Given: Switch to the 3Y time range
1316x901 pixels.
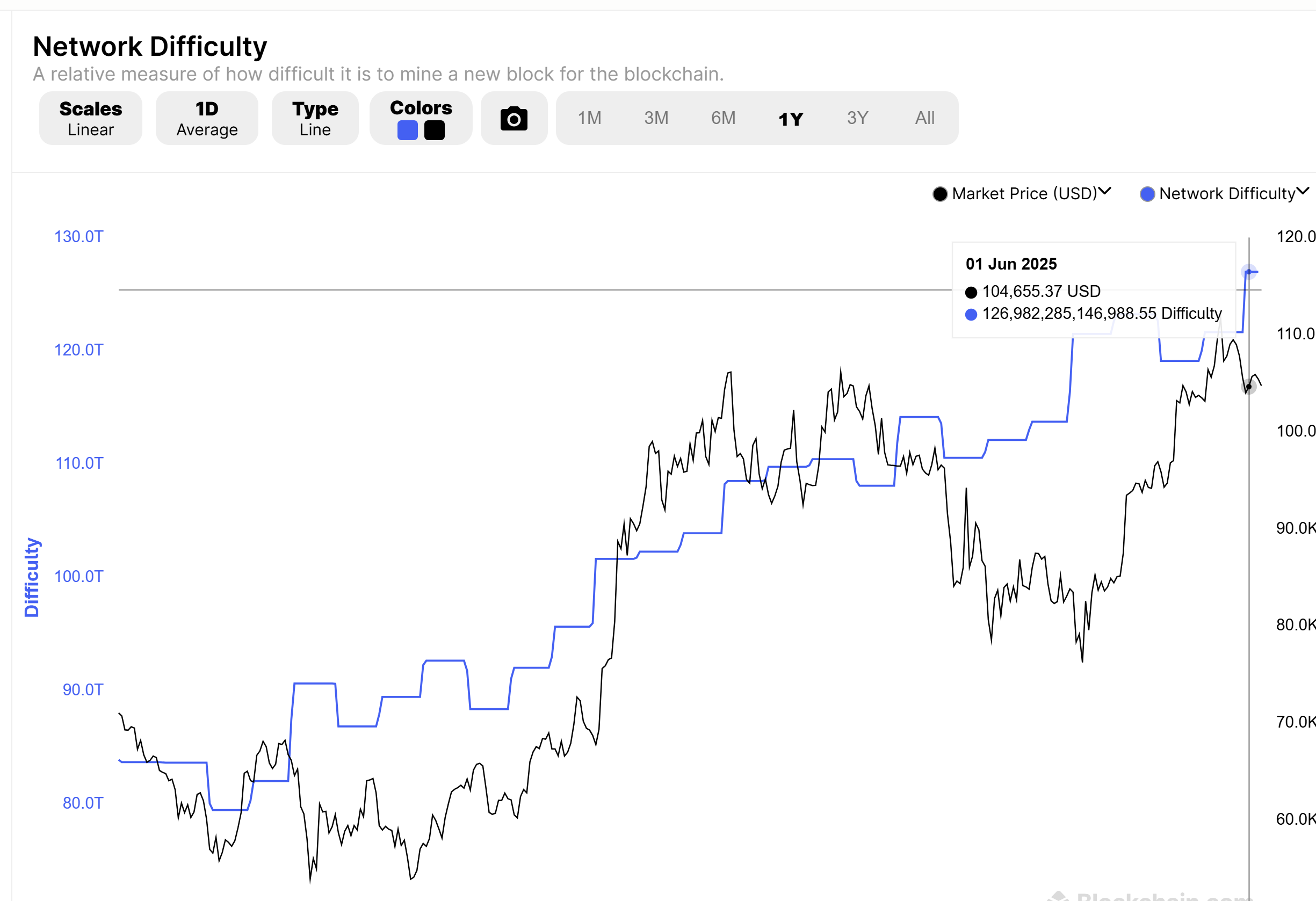Looking at the screenshot, I should pyautogui.click(x=857, y=118).
